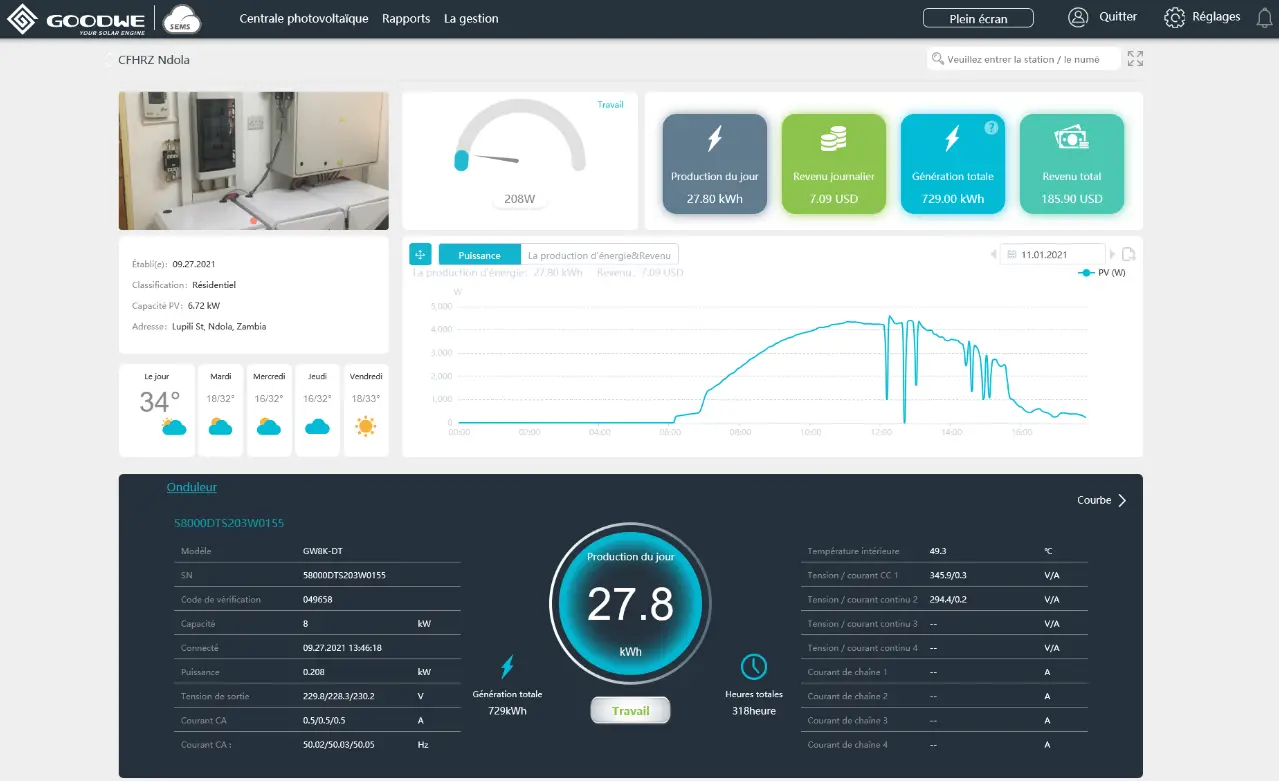The width and height of the screenshot is (1279, 781).
Task: Click the GOODWE logo
Action: tap(75, 17)
